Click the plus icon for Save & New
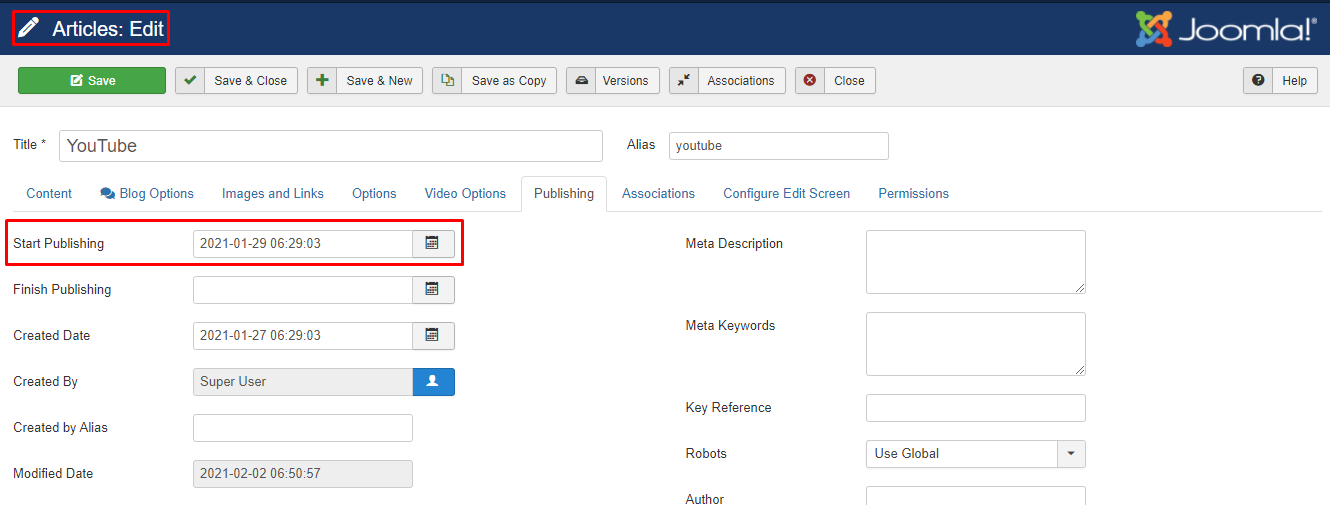Viewport: 1330px width, 505px height. click(322, 81)
